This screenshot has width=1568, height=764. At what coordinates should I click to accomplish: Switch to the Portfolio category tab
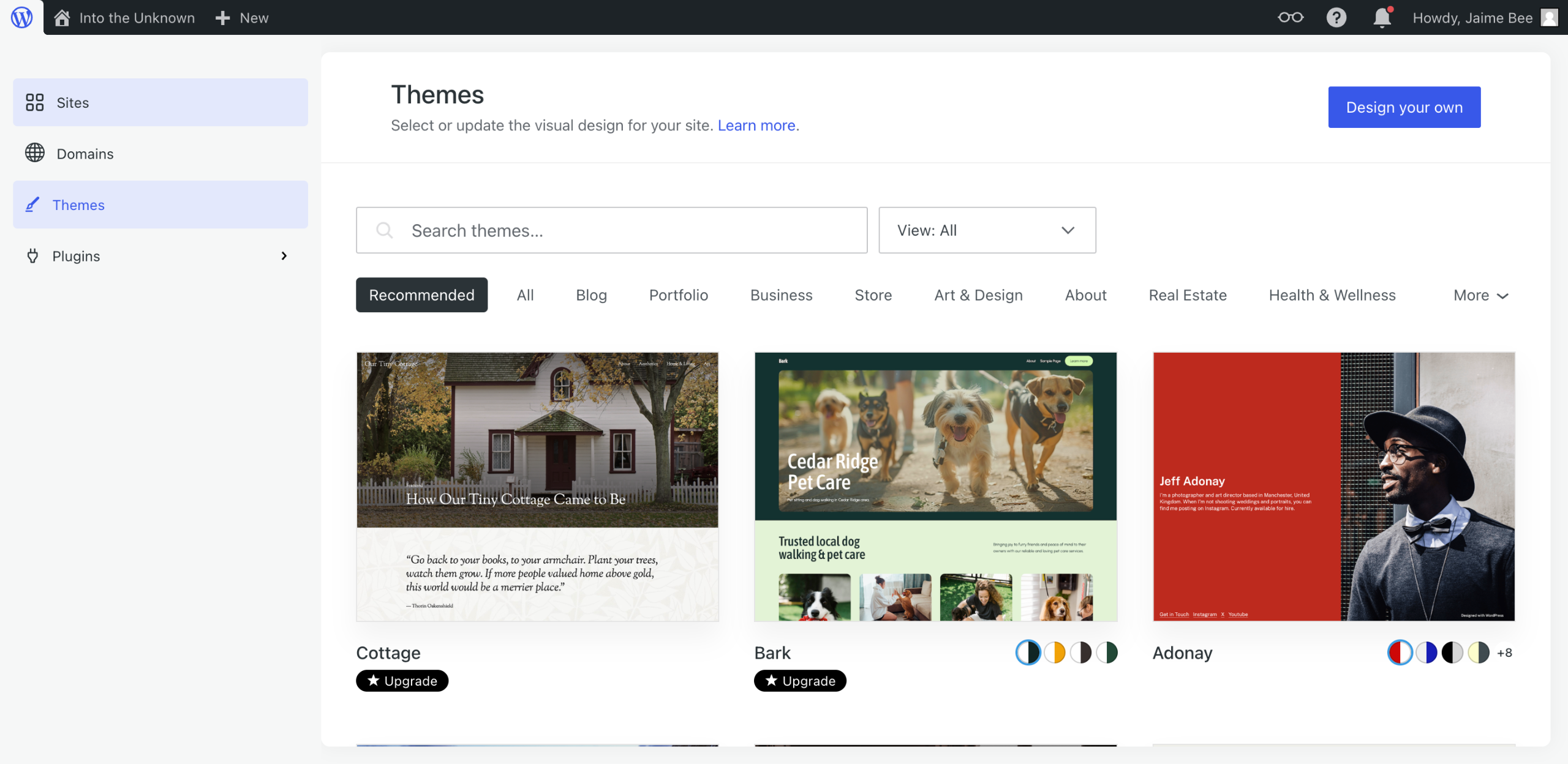(x=678, y=295)
